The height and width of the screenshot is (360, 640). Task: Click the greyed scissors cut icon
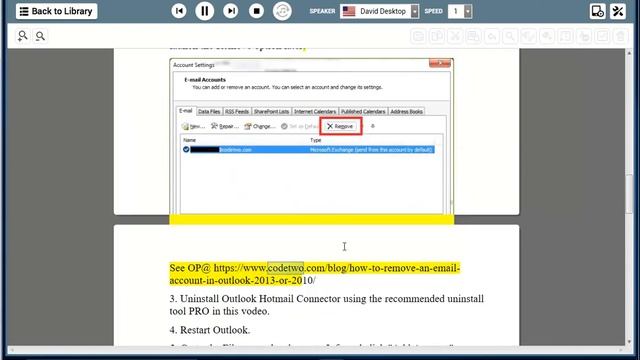pos(455,36)
